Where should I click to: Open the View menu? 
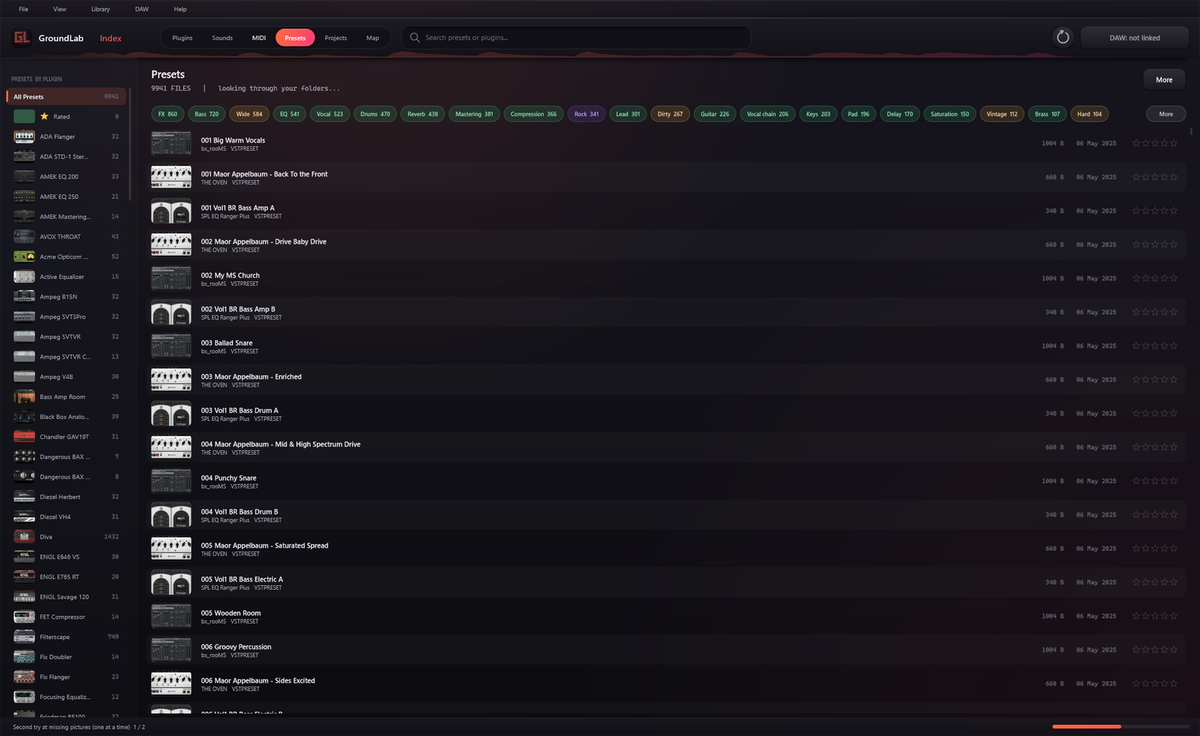click(x=60, y=9)
